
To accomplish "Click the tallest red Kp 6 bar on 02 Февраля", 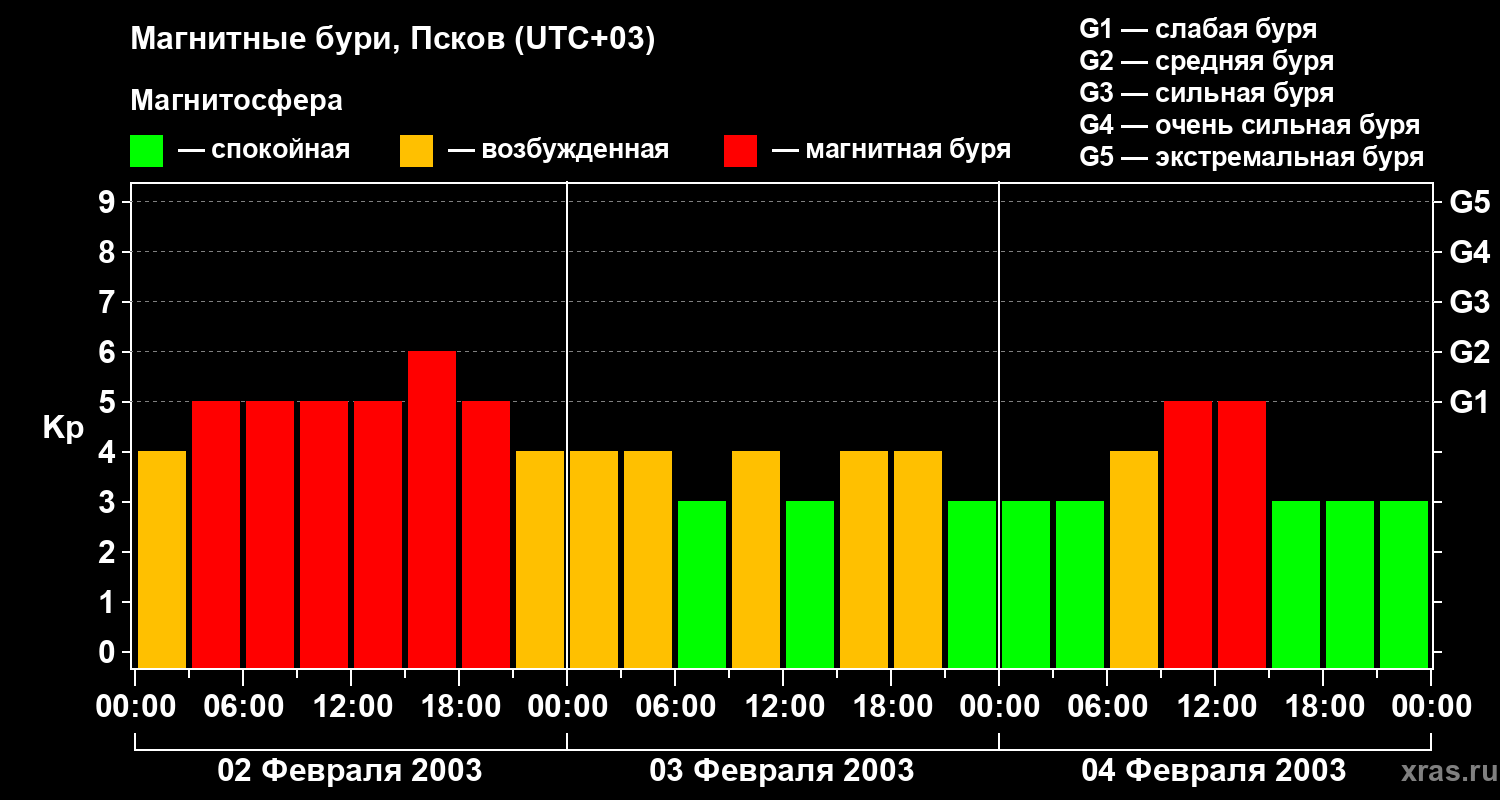I will [x=432, y=510].
